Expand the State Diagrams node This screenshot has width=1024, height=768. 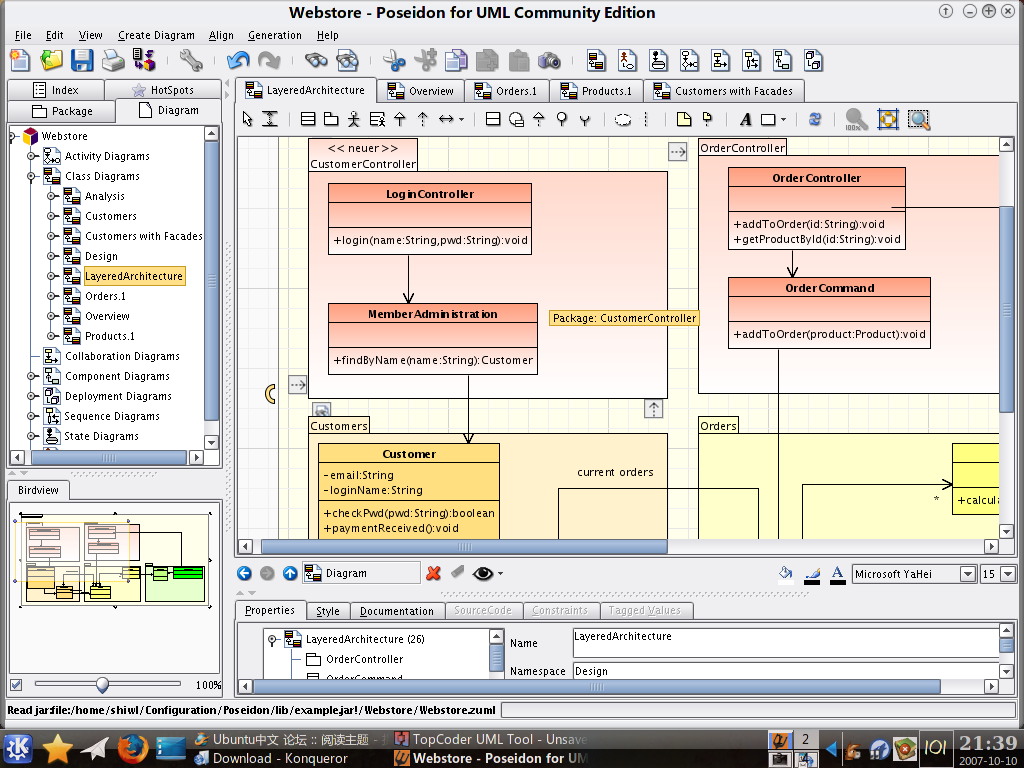pyautogui.click(x=31, y=436)
